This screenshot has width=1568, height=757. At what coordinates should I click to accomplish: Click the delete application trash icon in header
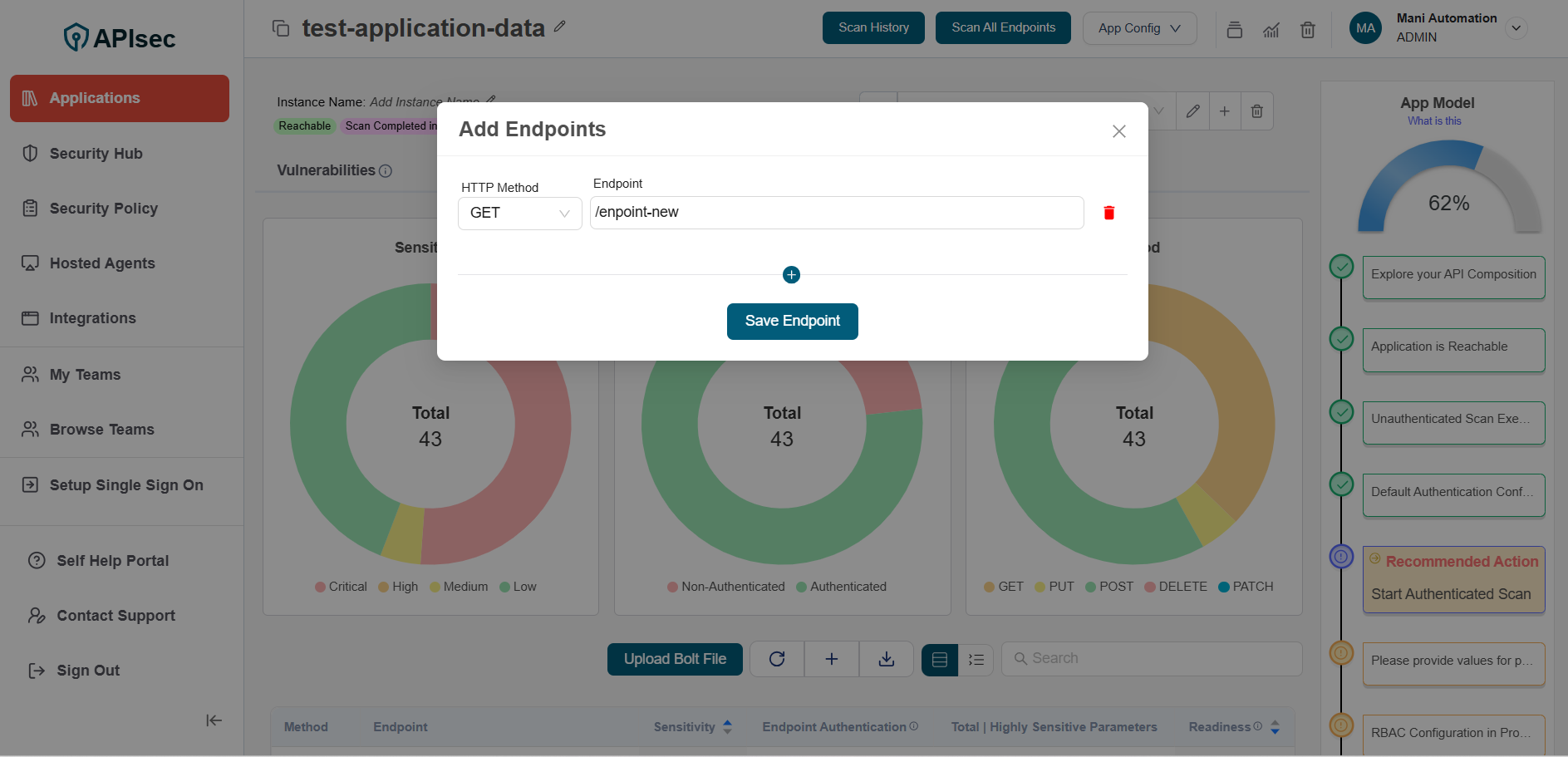coord(1308,29)
